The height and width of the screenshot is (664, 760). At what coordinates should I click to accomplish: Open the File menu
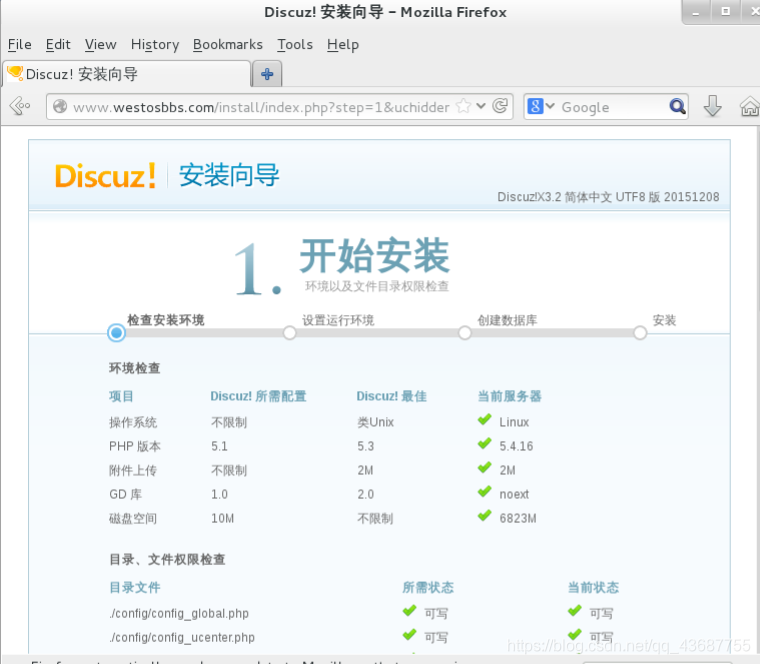(x=19, y=45)
